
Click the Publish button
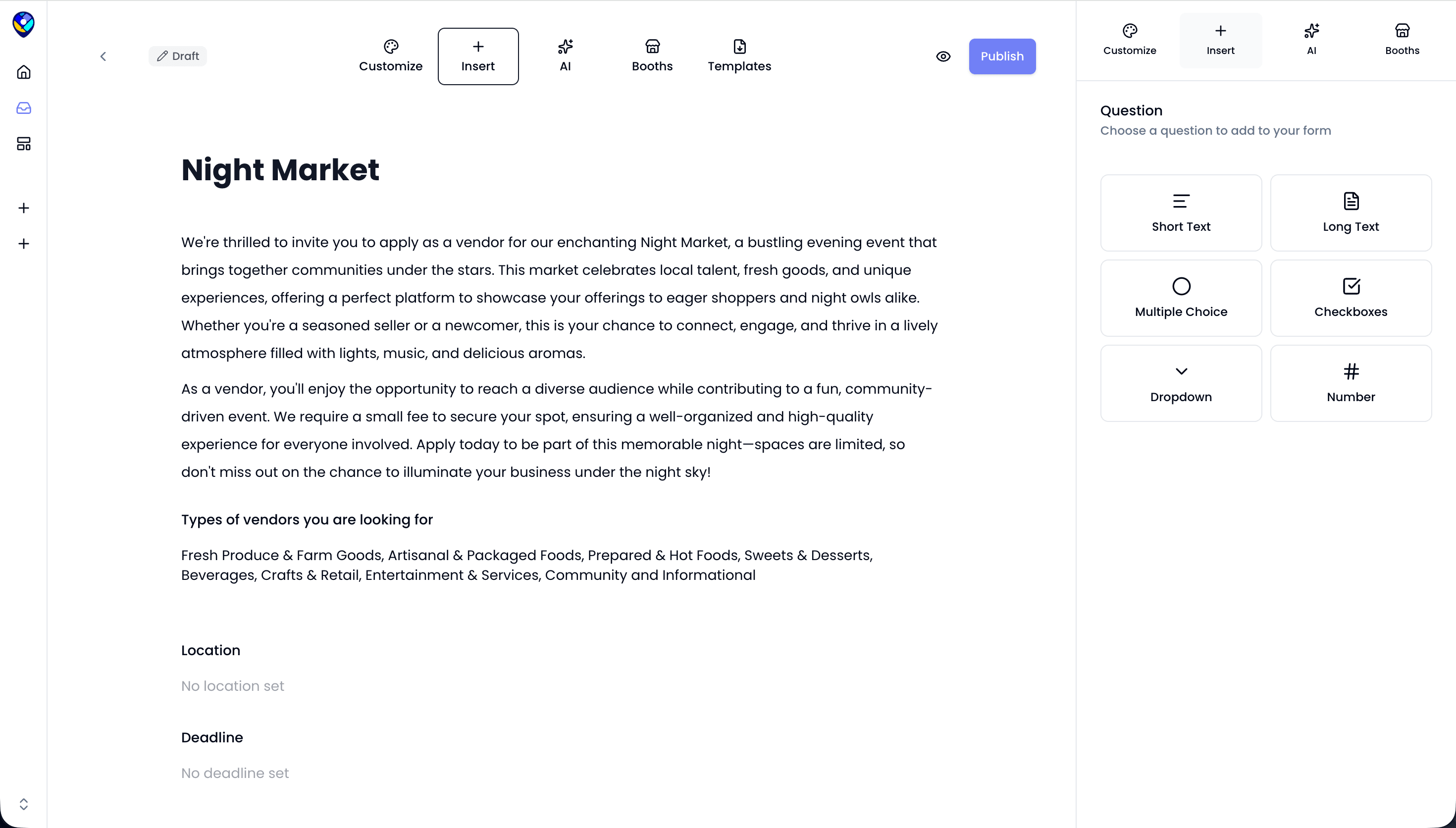1002,56
